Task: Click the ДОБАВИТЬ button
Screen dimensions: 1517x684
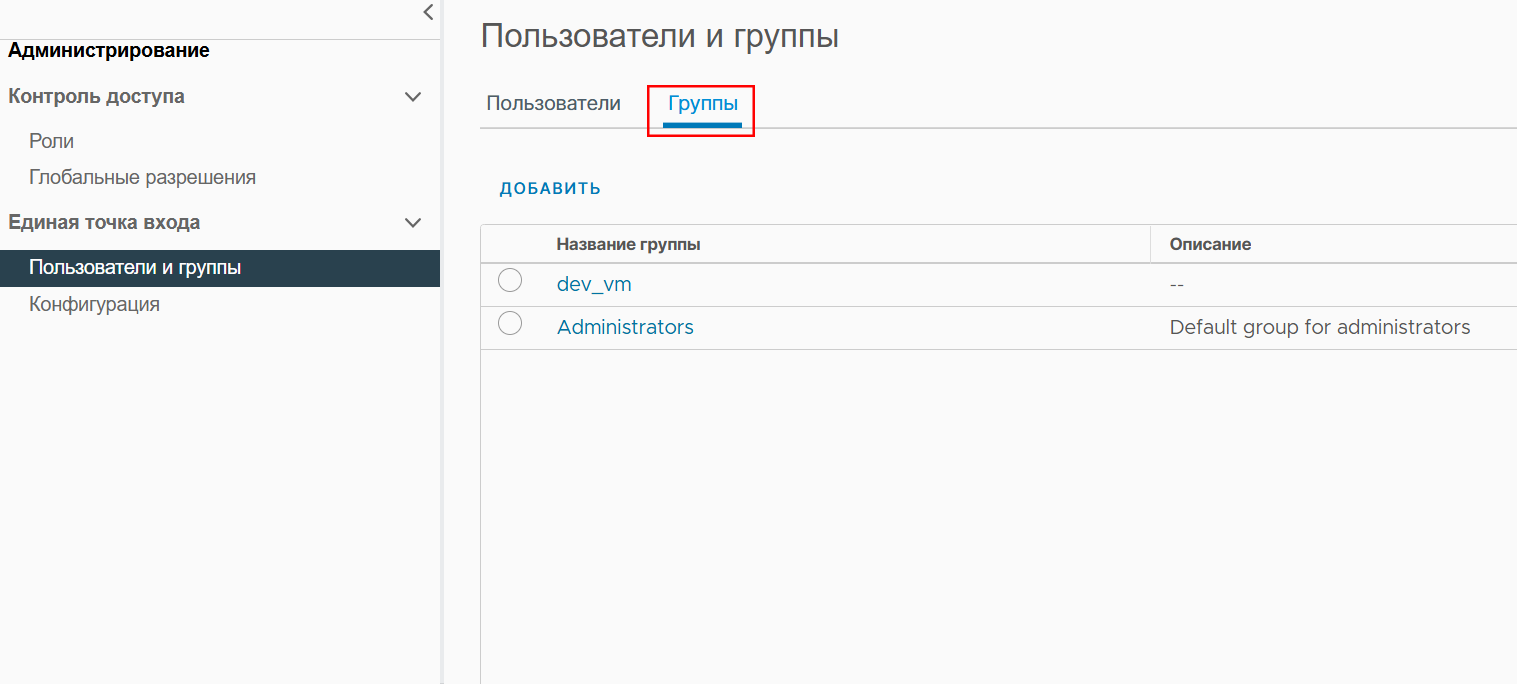Action: 550,189
